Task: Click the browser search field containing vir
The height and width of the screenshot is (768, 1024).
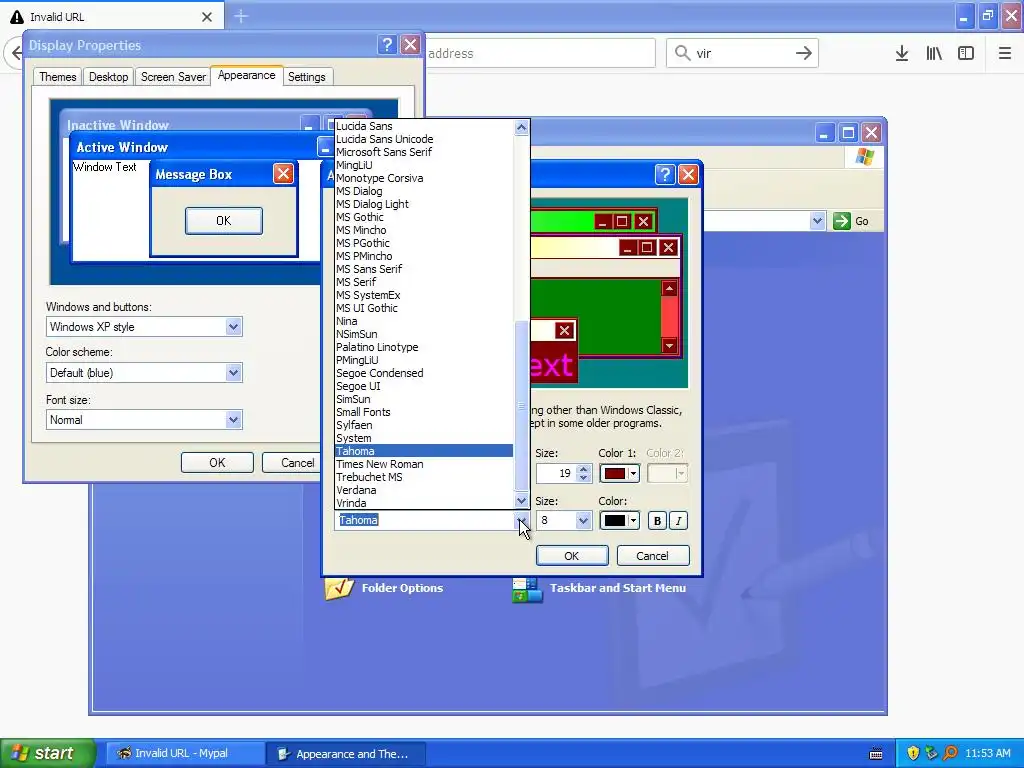Action: click(743, 54)
